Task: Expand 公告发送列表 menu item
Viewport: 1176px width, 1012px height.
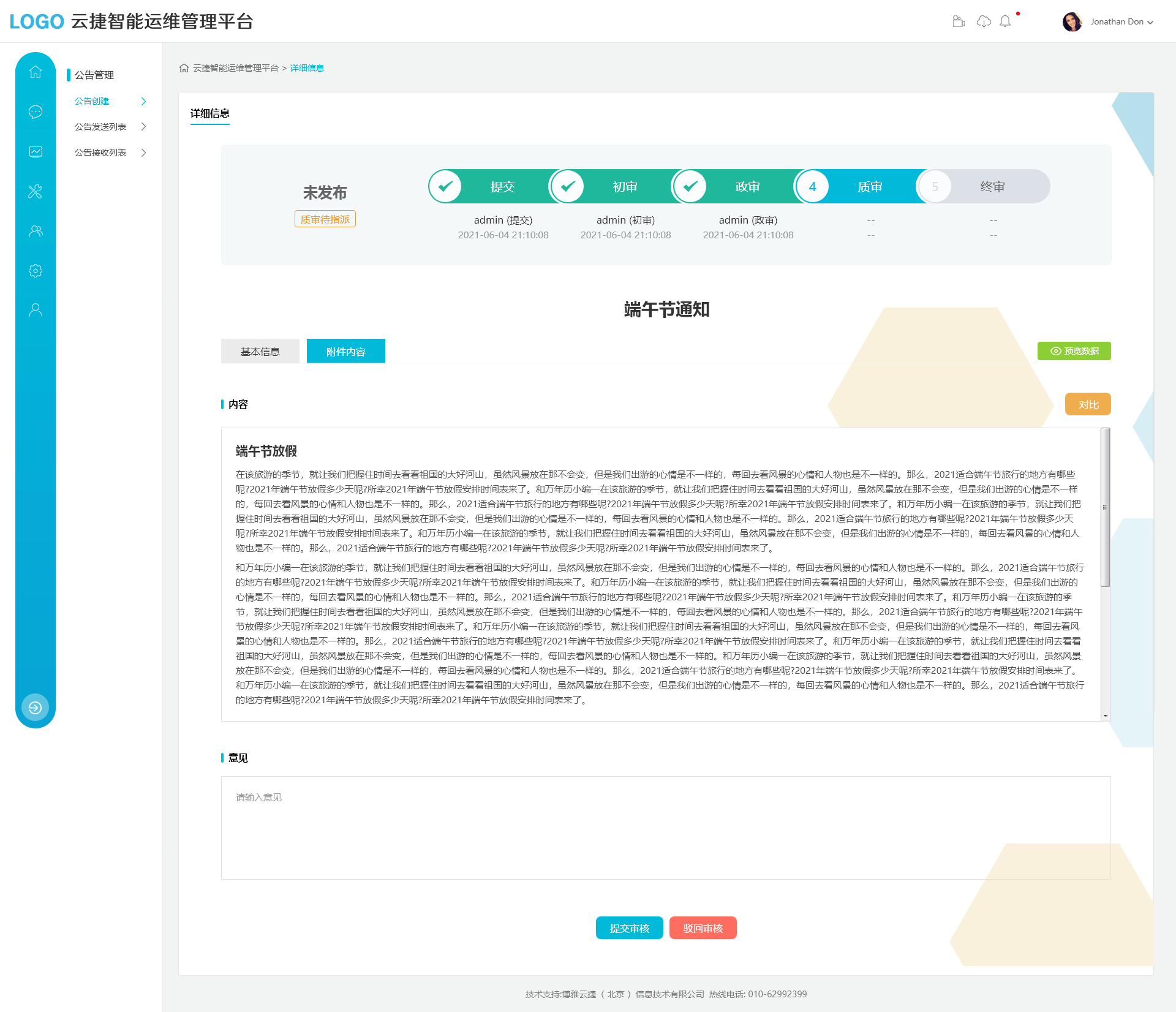Action: tap(110, 127)
